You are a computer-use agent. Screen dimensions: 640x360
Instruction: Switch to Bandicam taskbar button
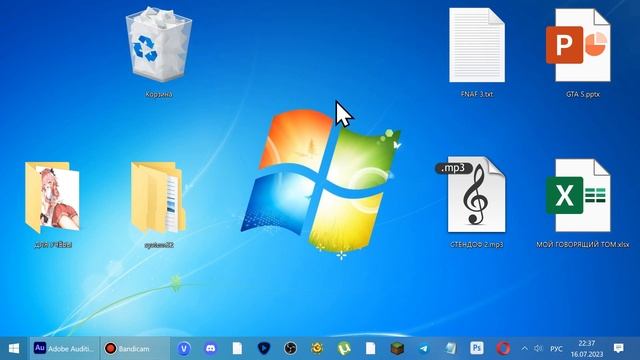coord(135,349)
